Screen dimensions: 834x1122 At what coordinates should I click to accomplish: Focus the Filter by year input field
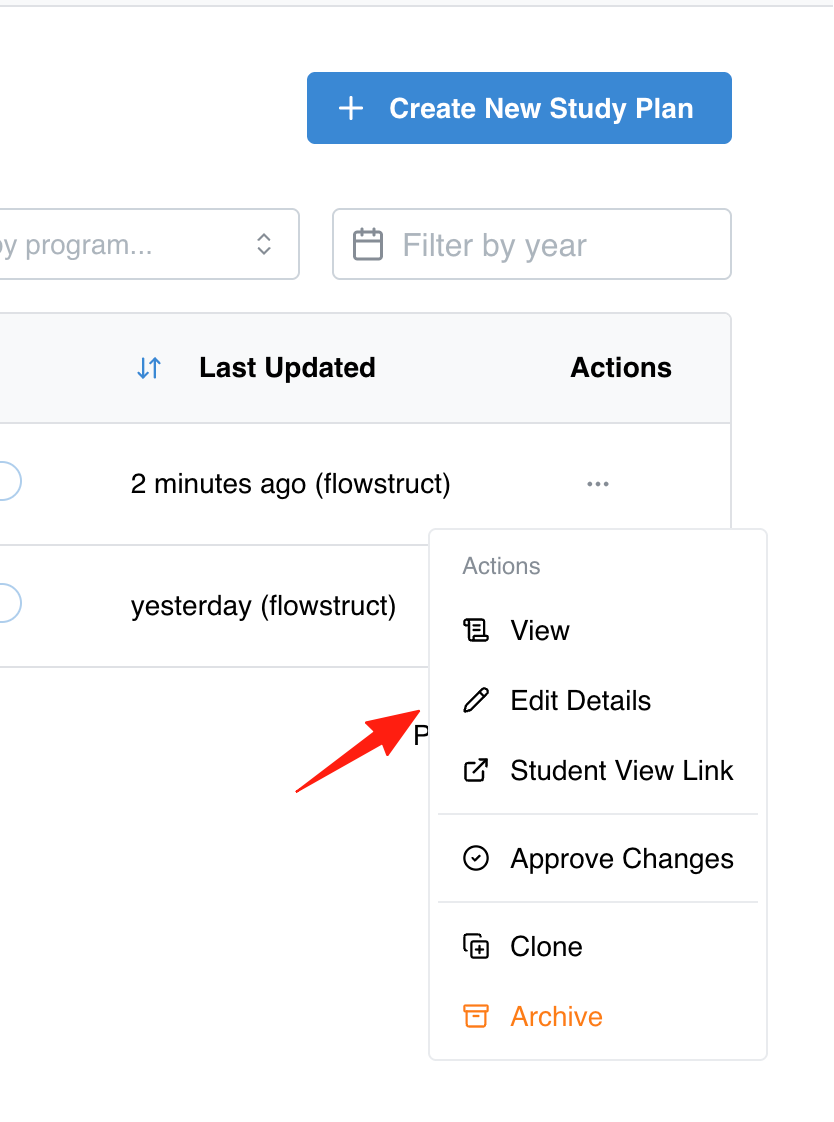pyautogui.click(x=531, y=244)
